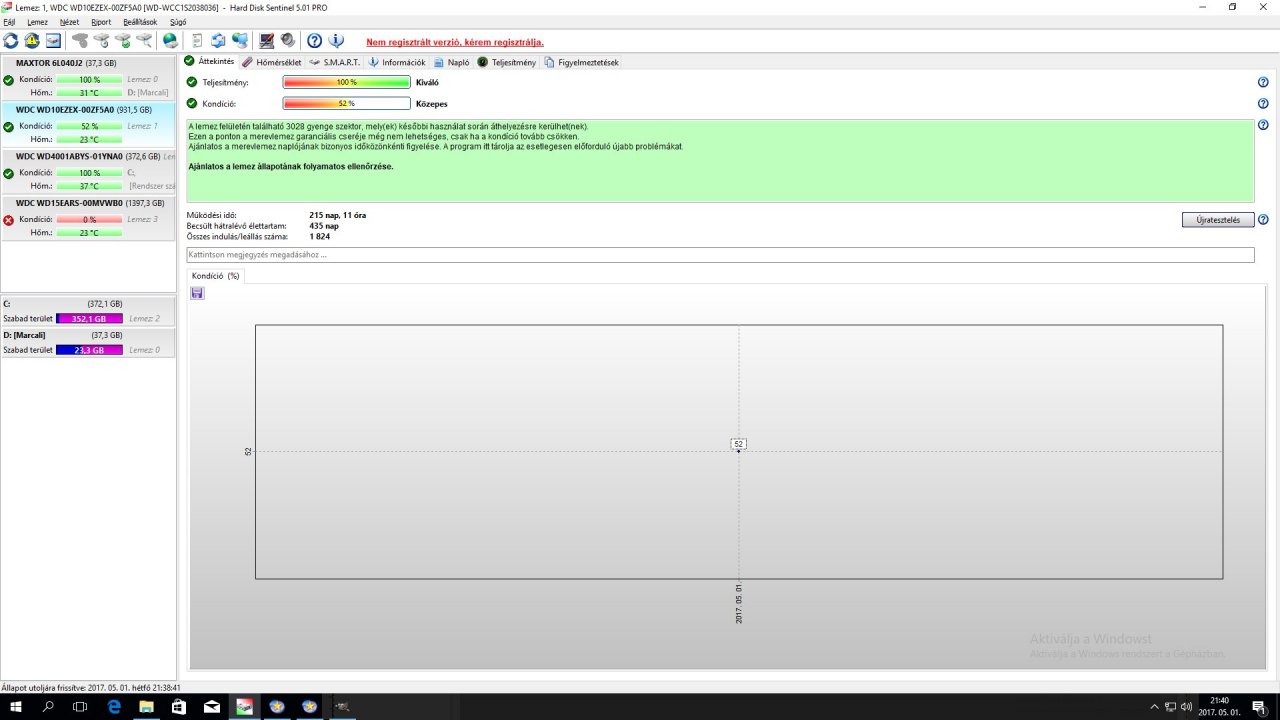The width and height of the screenshot is (1280, 720).
Task: Click the speaker sound toolbar icon
Action: (x=288, y=41)
